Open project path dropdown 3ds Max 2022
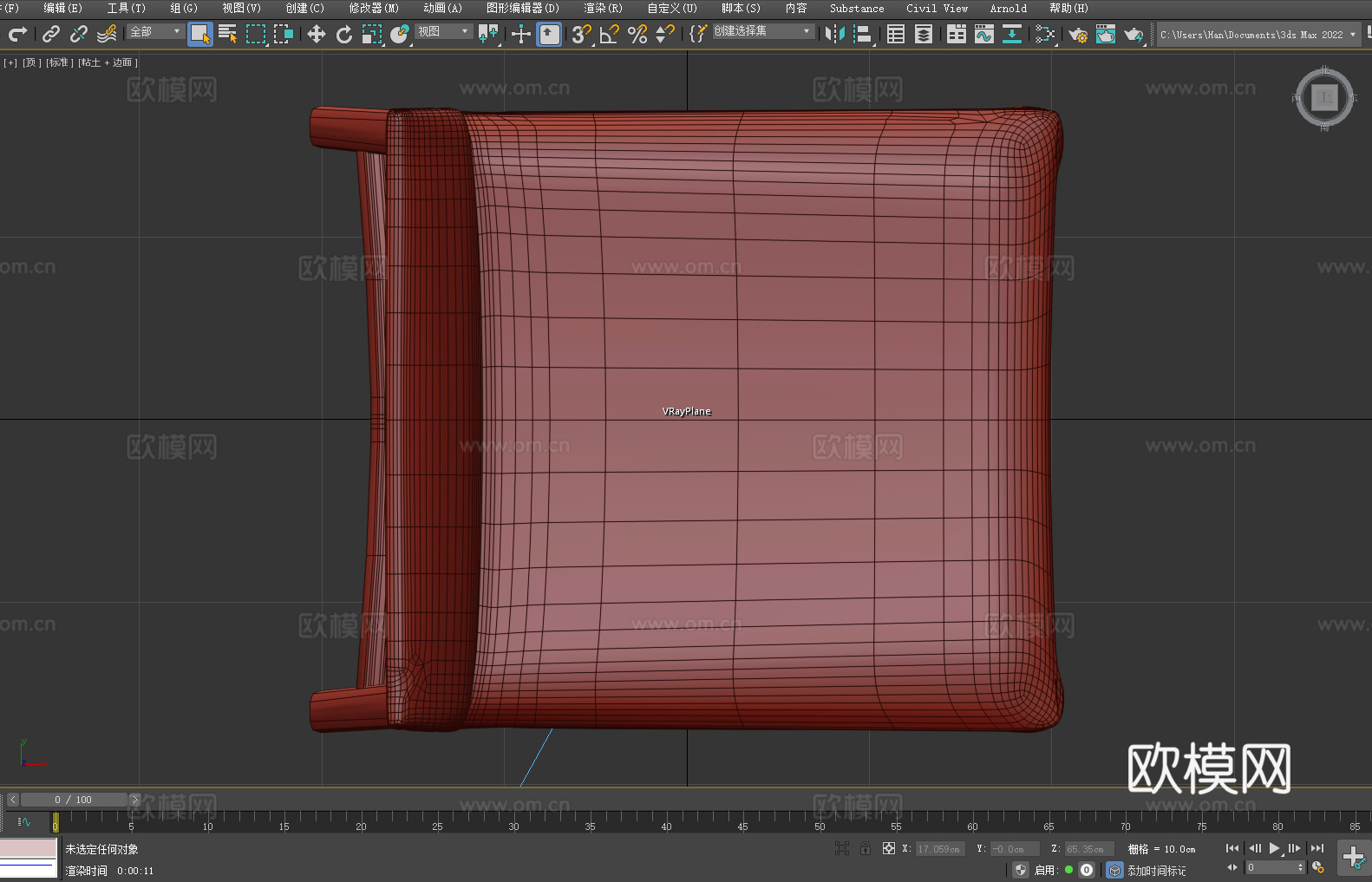Image resolution: width=1372 pixels, height=882 pixels. coord(1258,35)
